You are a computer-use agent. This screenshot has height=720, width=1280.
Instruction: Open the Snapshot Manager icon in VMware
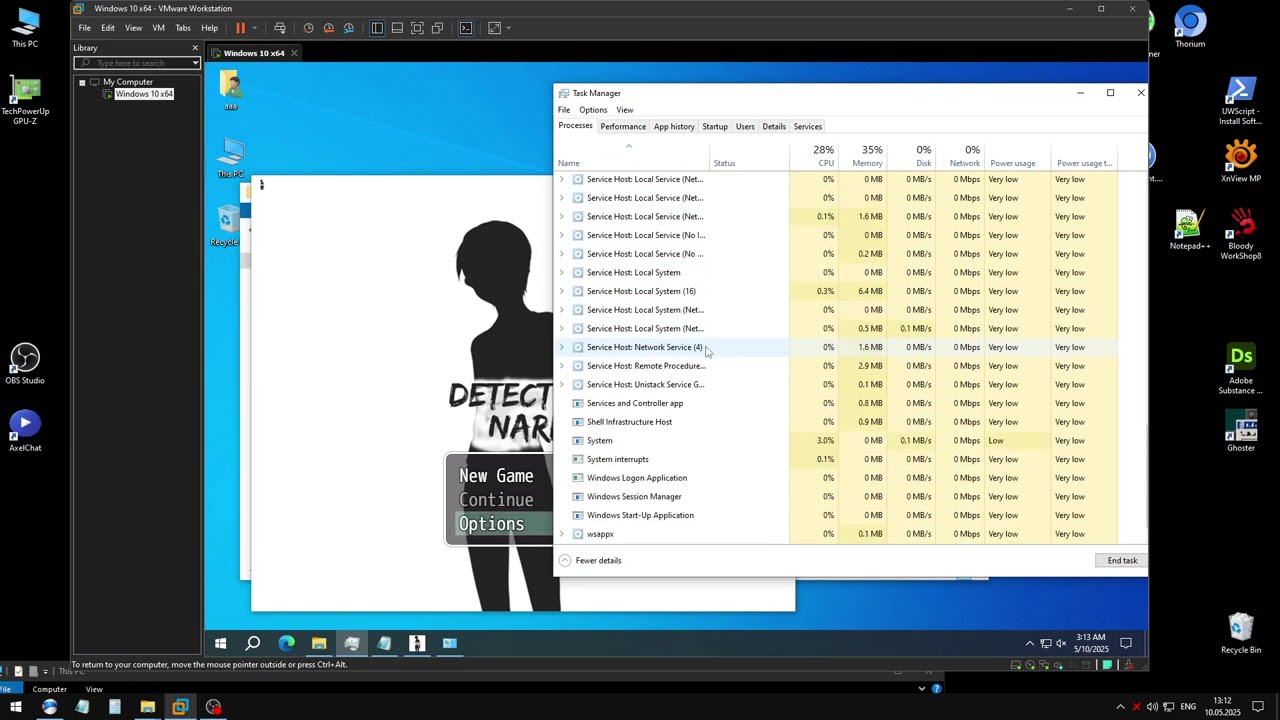click(x=349, y=28)
